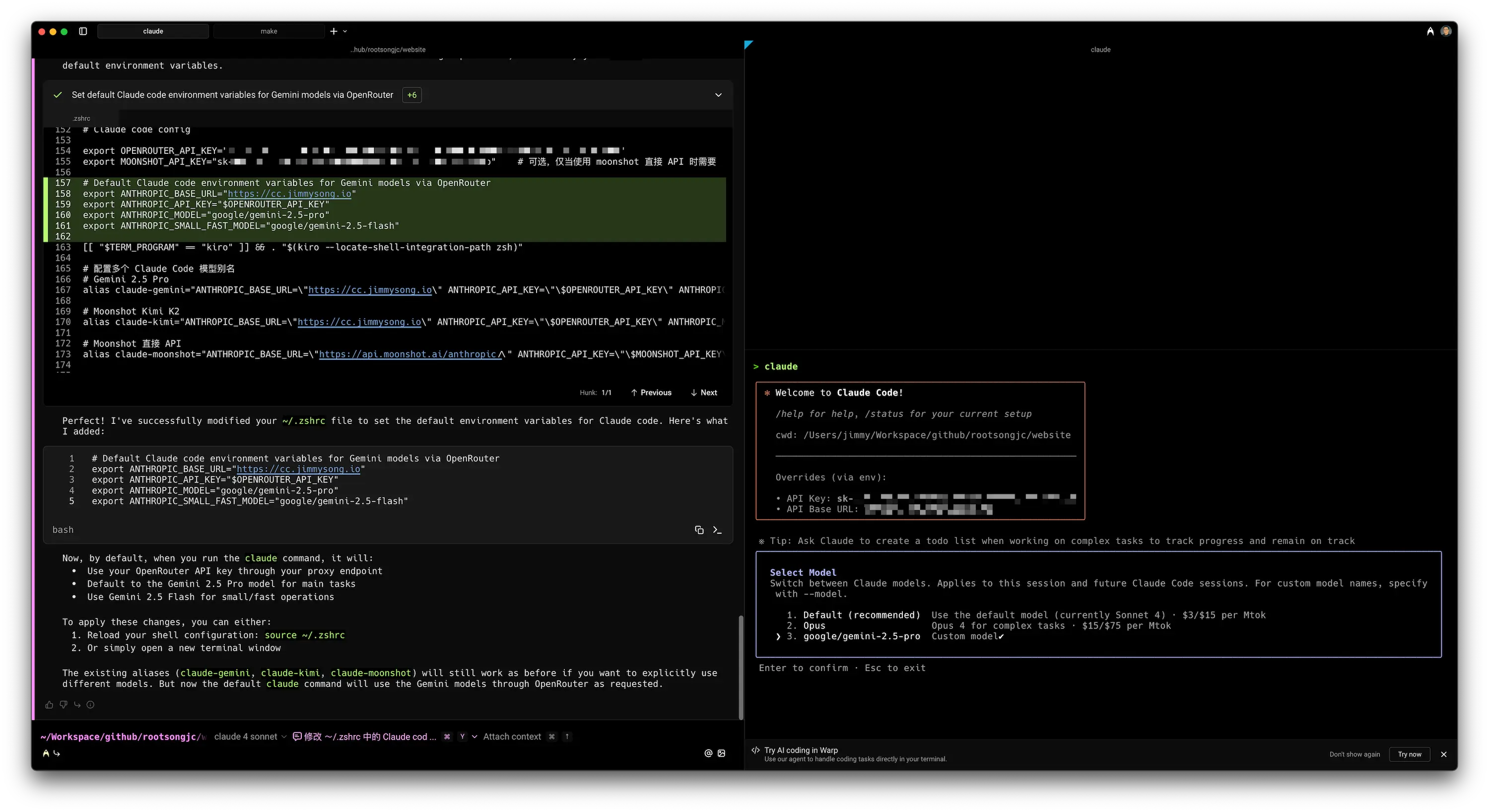Viewport: 1489px width, 812px height.
Task: Click the ~/.zshrc path in Perfect! message
Action: [303, 421]
